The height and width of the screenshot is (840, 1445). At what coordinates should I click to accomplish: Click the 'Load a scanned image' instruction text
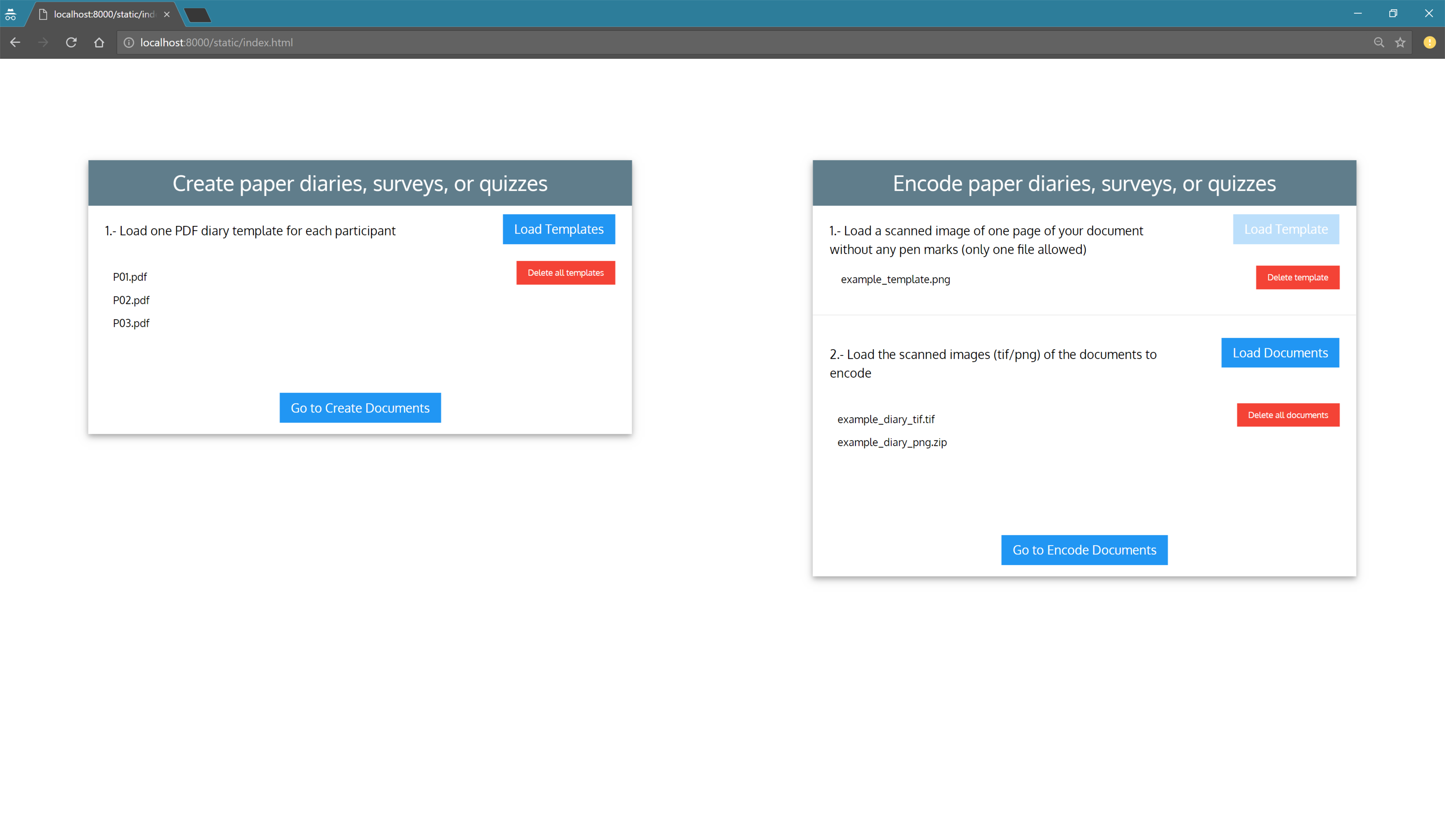[x=986, y=240]
